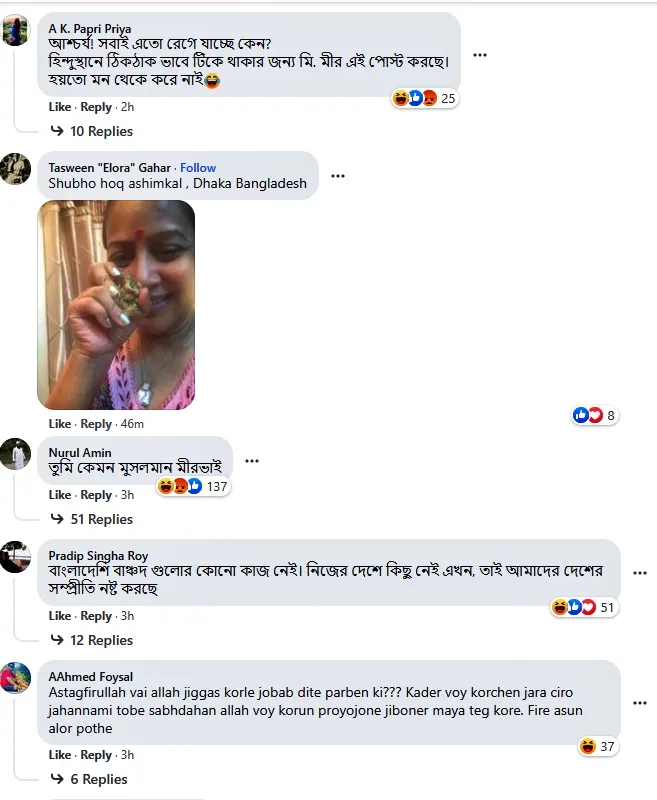657x800 pixels.
Task: View the 8 reactions on the photo comment
Action: click(595, 415)
